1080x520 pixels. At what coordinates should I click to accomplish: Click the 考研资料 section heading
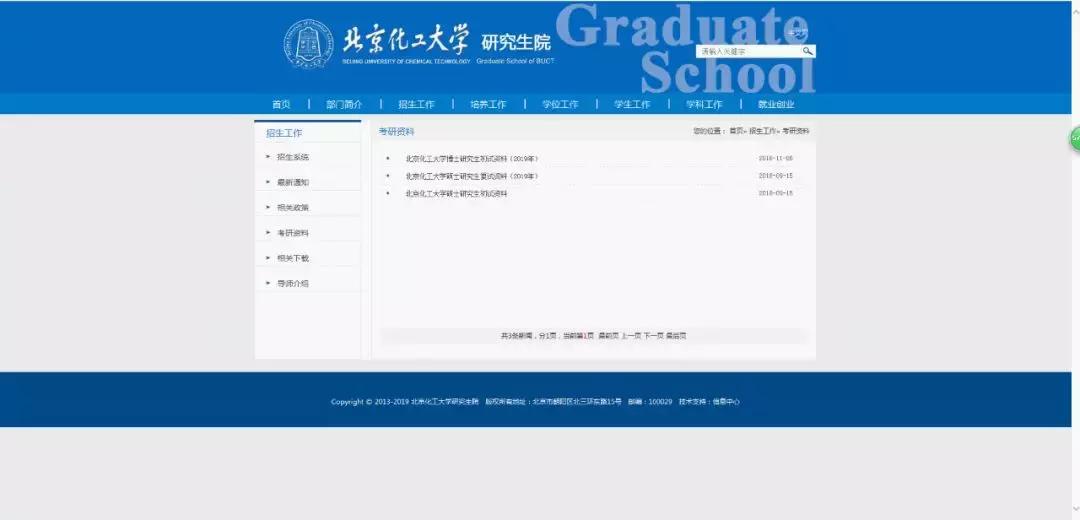397,132
